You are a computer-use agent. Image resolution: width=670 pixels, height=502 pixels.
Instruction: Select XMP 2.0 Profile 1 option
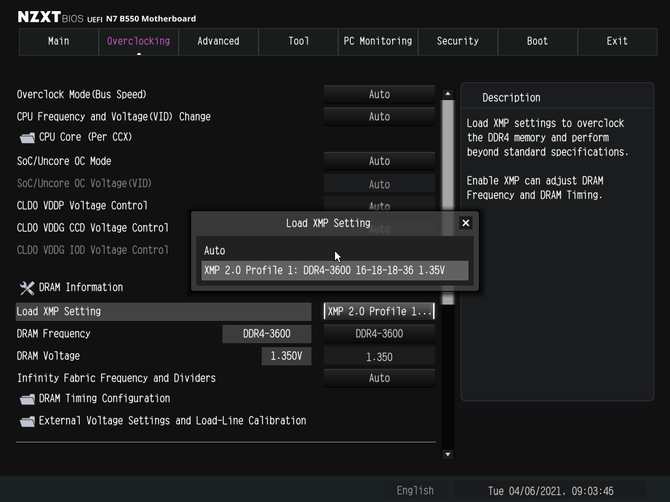(335, 270)
